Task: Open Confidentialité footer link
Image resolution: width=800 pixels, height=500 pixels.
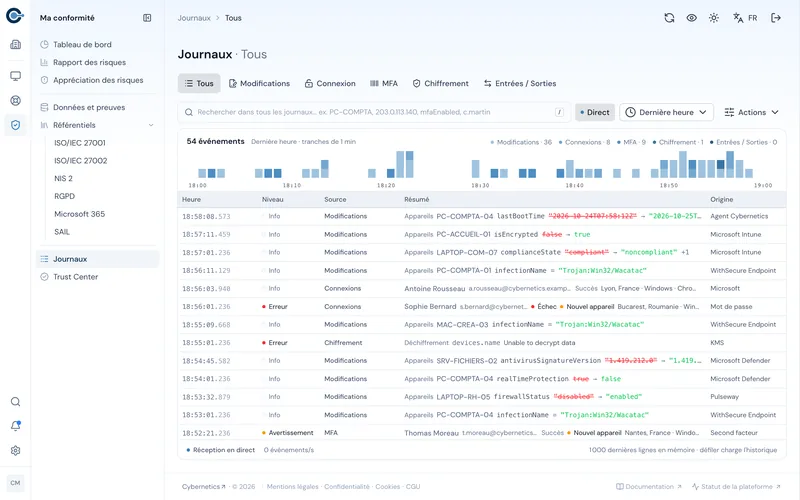Action: (346, 487)
